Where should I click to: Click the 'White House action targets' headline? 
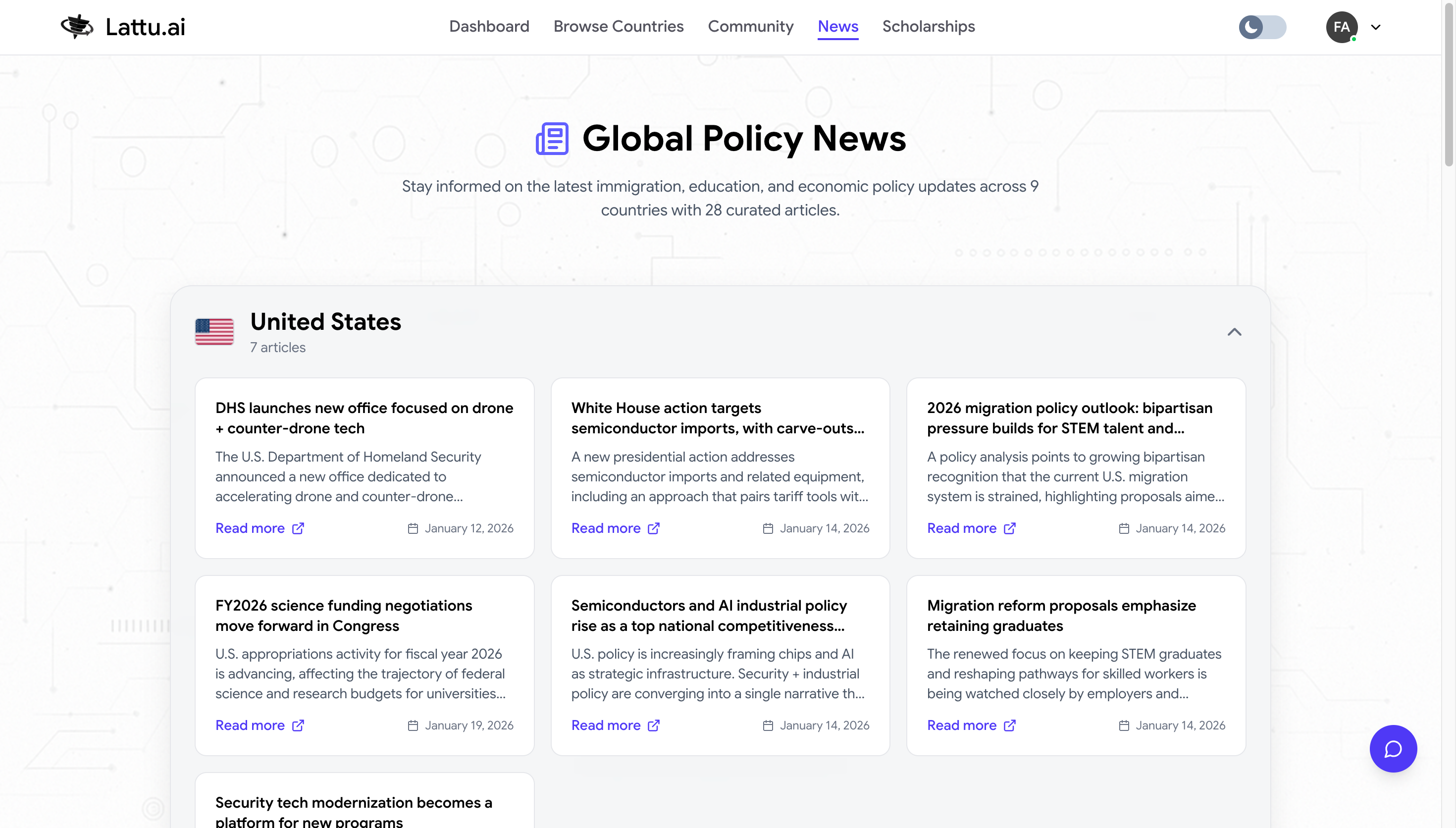(x=718, y=418)
